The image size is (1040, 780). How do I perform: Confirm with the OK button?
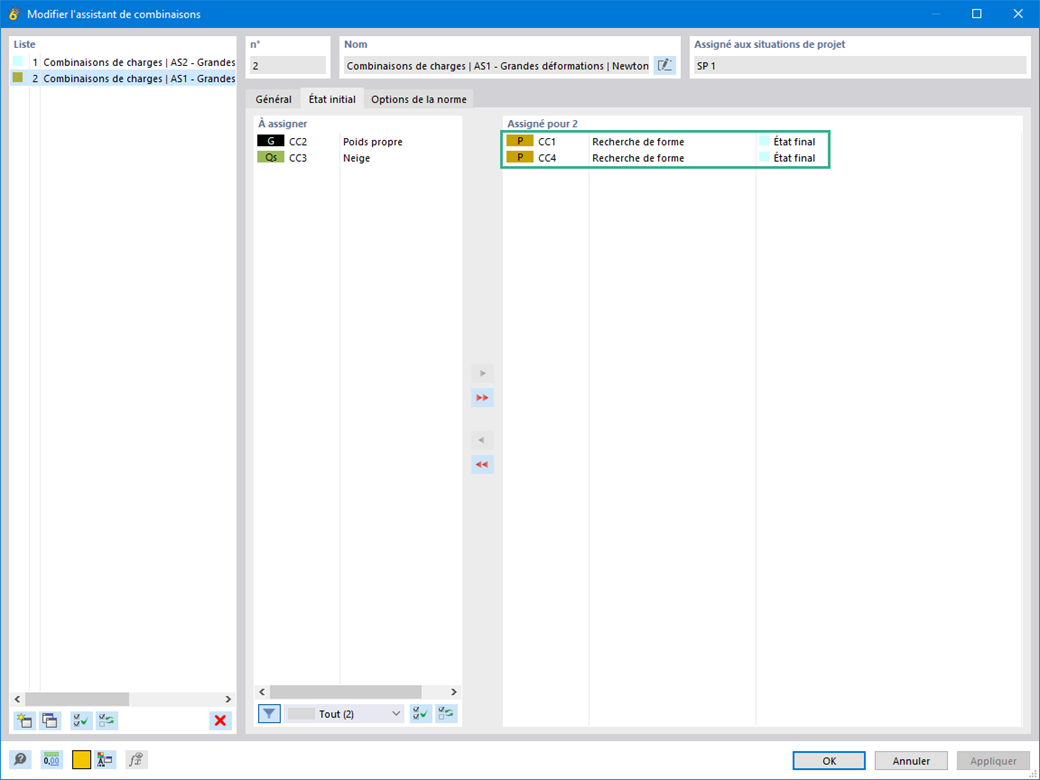click(x=829, y=761)
